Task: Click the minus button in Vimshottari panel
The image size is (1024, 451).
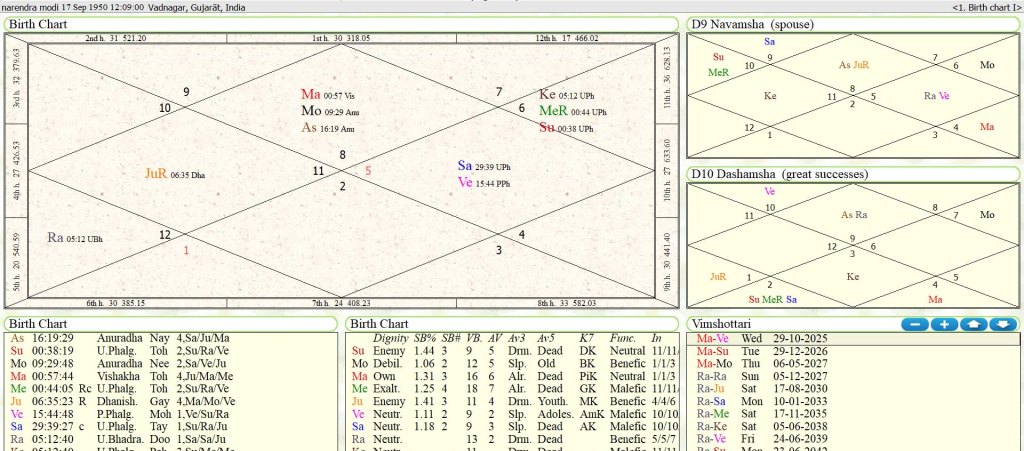Action: click(915, 324)
